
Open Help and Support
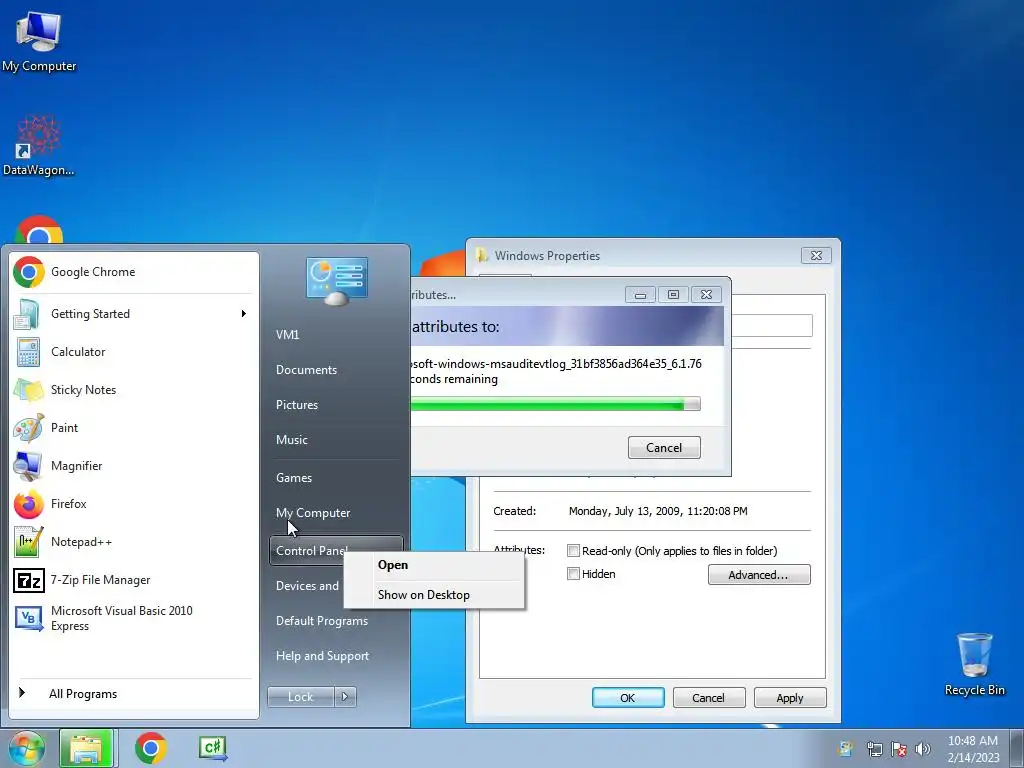point(336,656)
